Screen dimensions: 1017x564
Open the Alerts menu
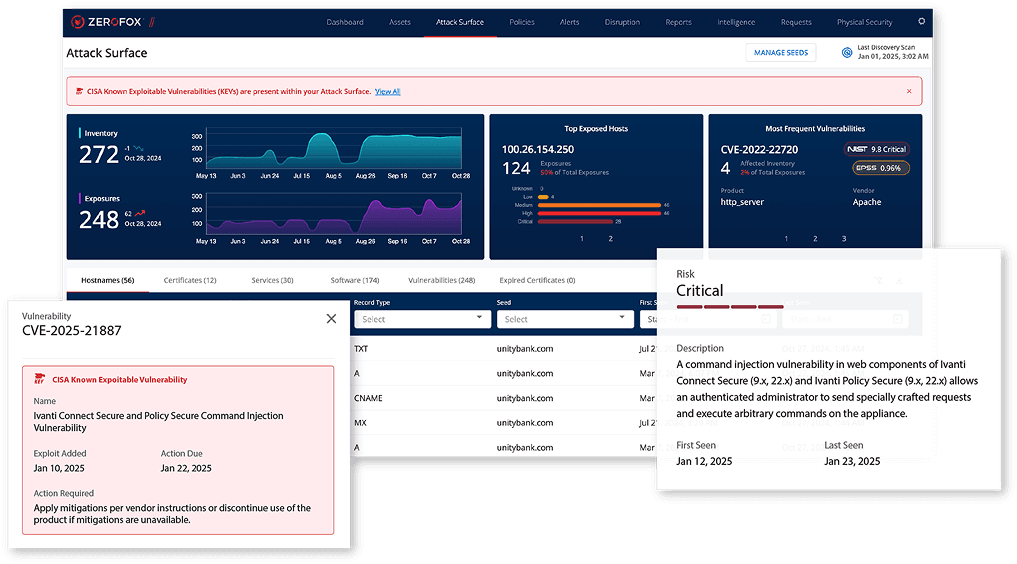pos(569,22)
